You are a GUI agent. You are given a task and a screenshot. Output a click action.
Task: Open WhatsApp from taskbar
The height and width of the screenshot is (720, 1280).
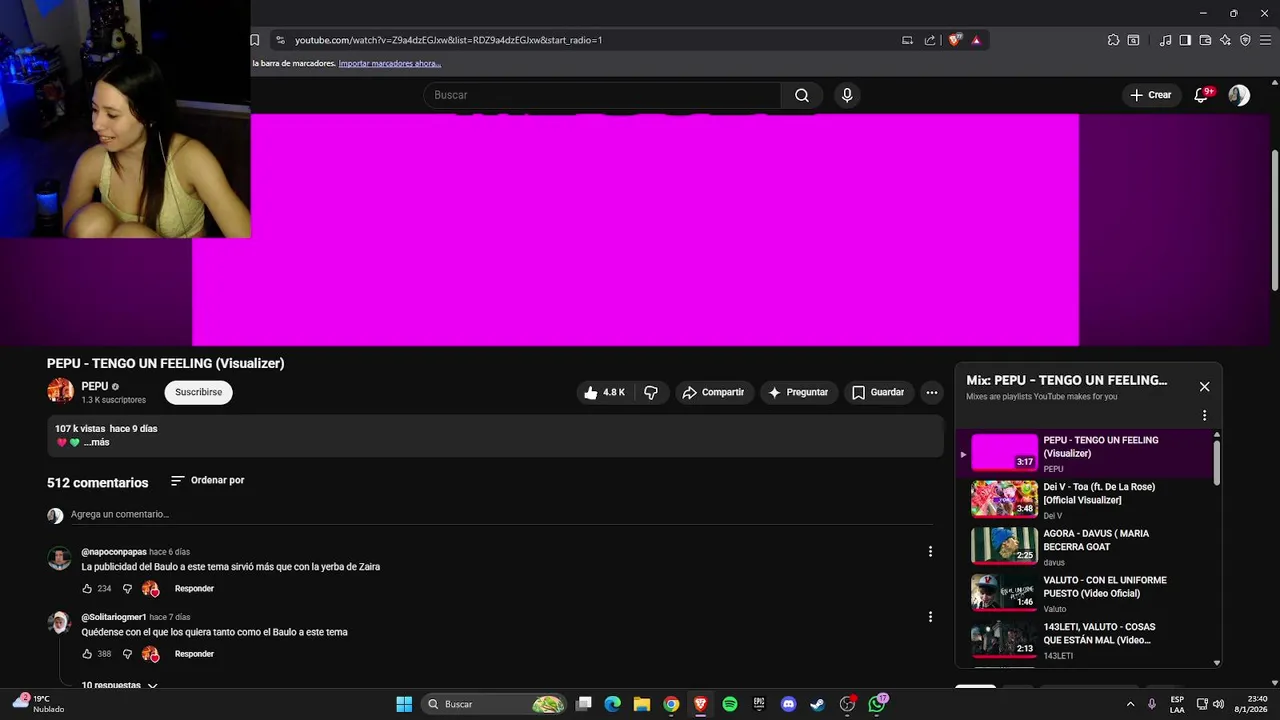(x=877, y=704)
